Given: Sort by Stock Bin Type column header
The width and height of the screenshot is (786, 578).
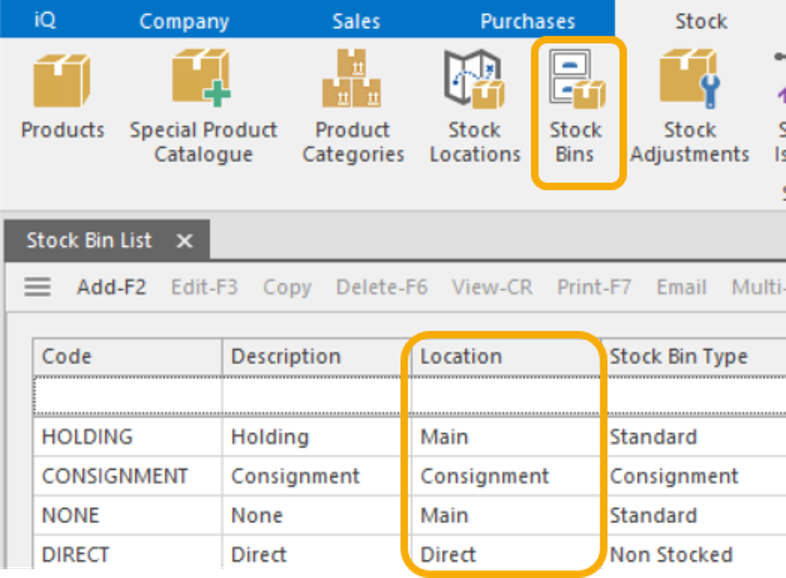Looking at the screenshot, I should (x=693, y=357).
